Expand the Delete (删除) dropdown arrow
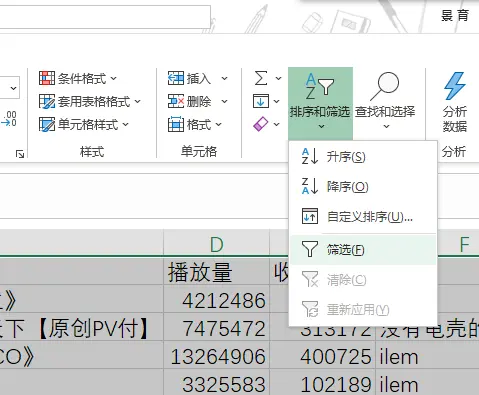479x395 pixels. coord(224,101)
